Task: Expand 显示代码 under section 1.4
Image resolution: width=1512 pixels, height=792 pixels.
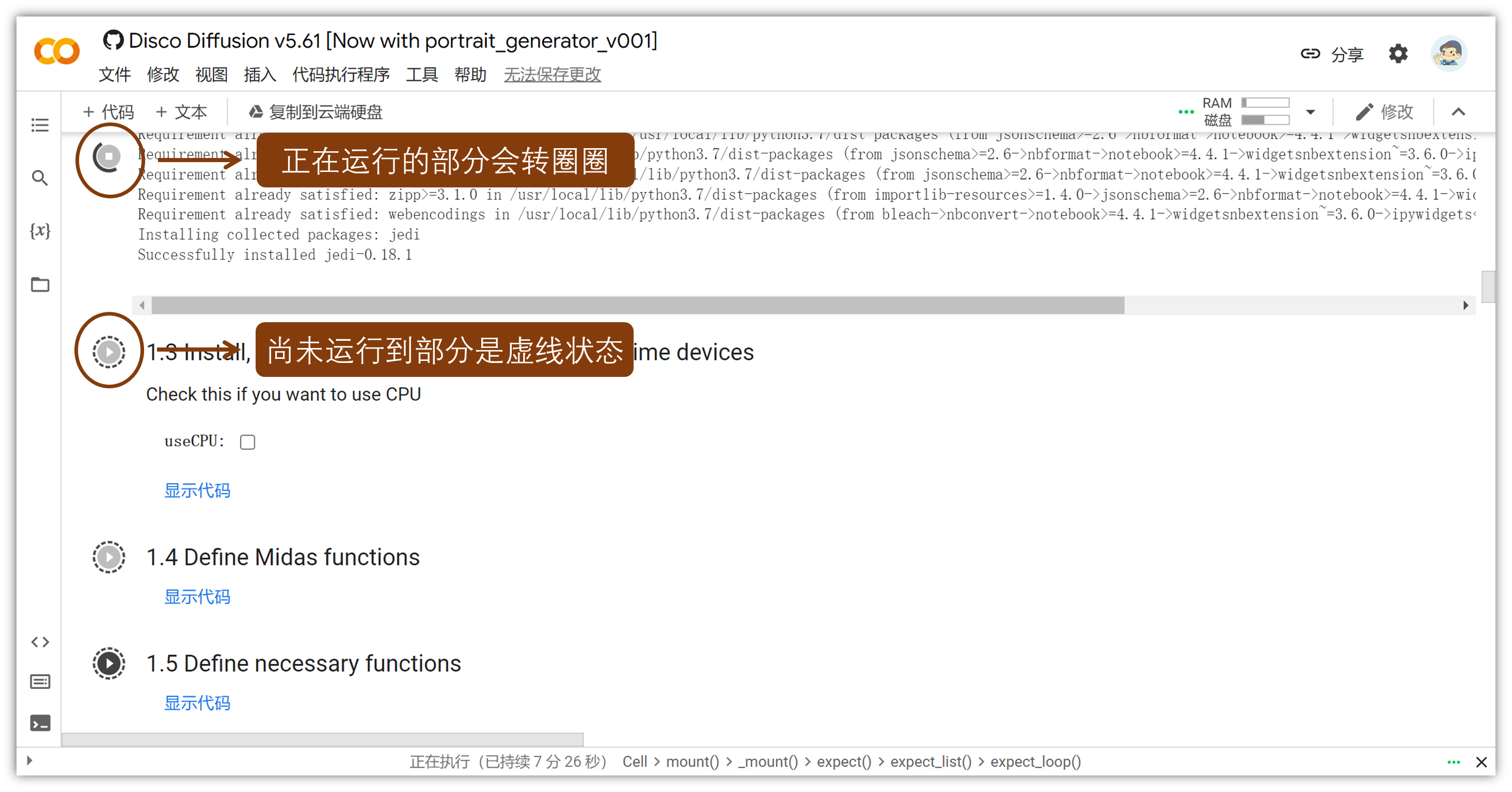Action: pyautogui.click(x=198, y=597)
